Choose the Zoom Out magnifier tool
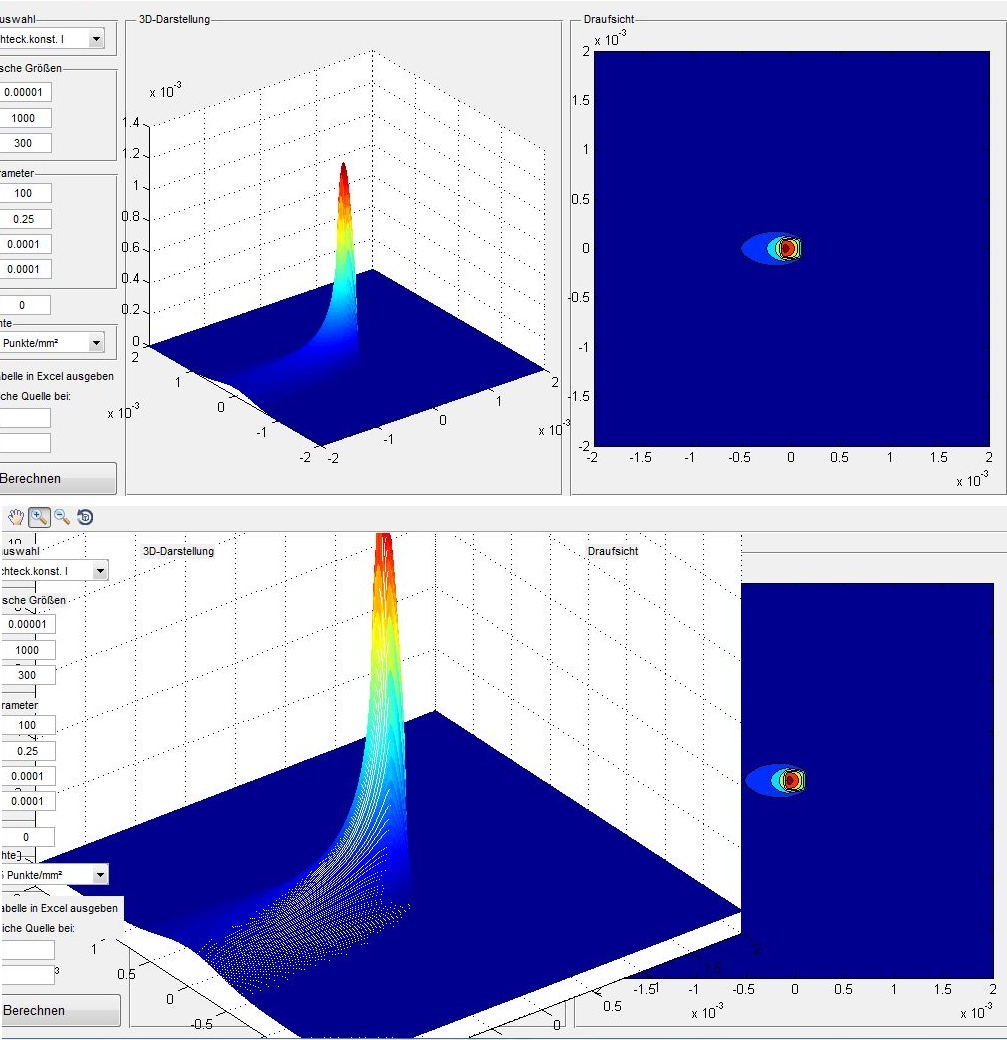This screenshot has width=1007, height=1040. pyautogui.click(x=62, y=517)
